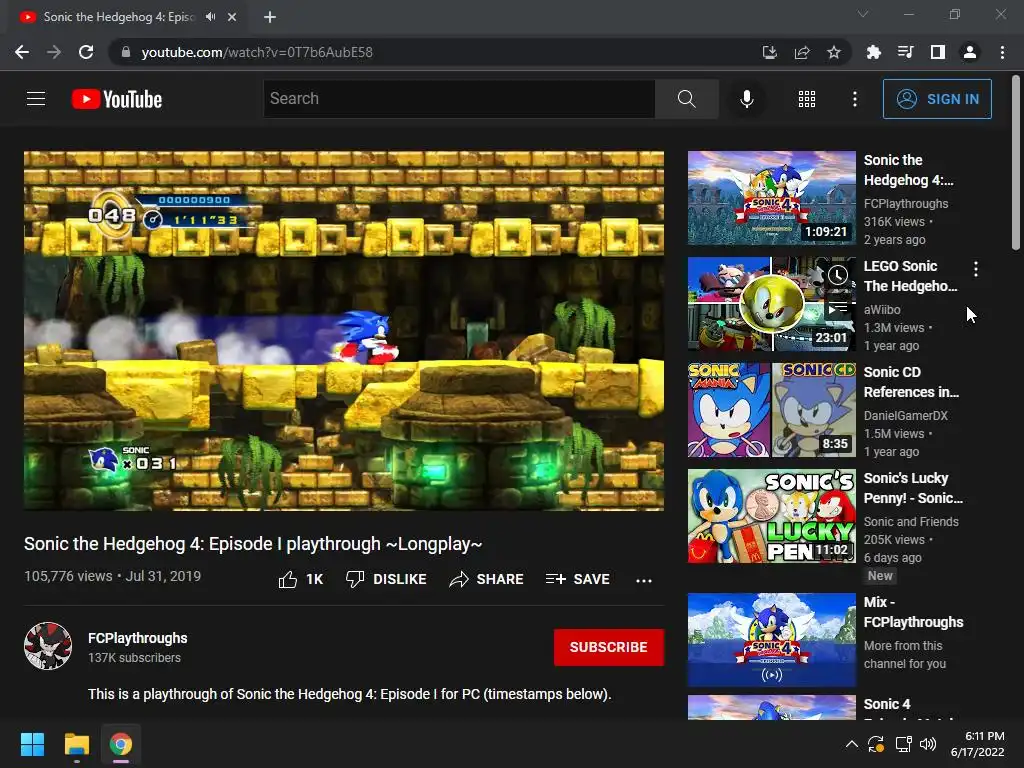Open media controls icon in toolbar
Screen dimensions: 1024x768
point(905,52)
